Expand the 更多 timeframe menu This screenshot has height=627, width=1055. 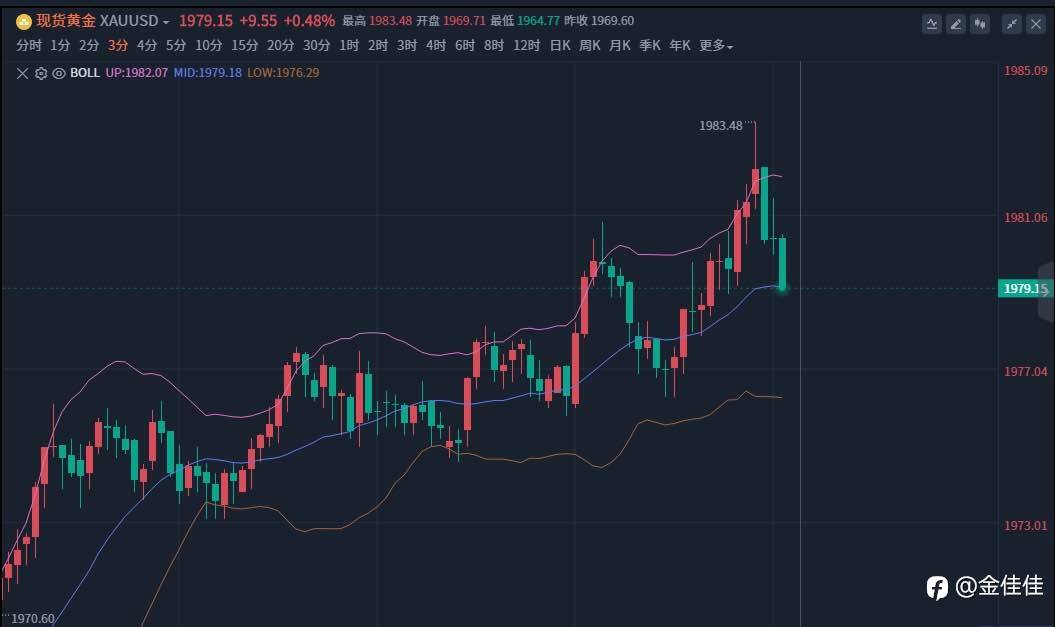point(716,45)
